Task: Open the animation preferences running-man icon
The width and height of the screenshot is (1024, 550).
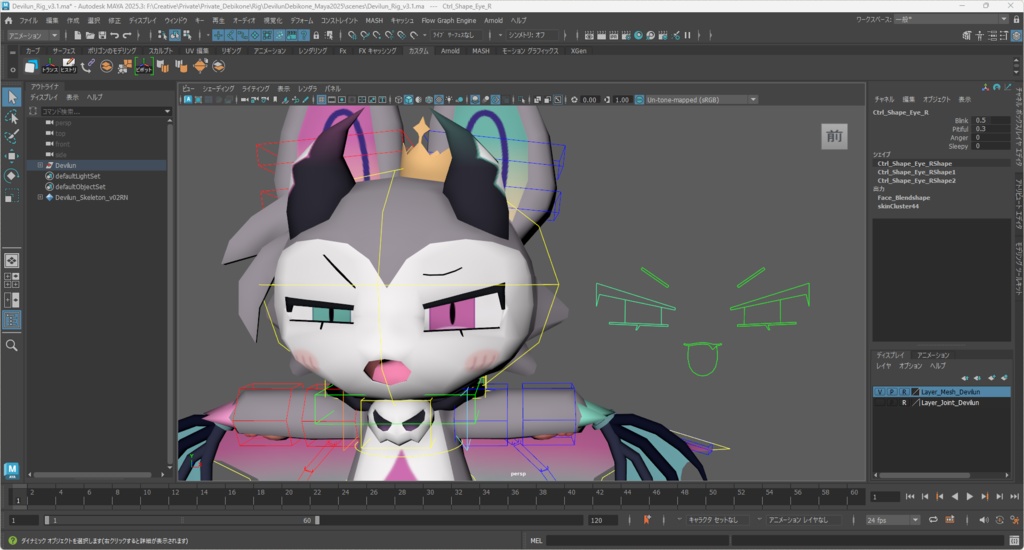Action: tap(1014, 520)
